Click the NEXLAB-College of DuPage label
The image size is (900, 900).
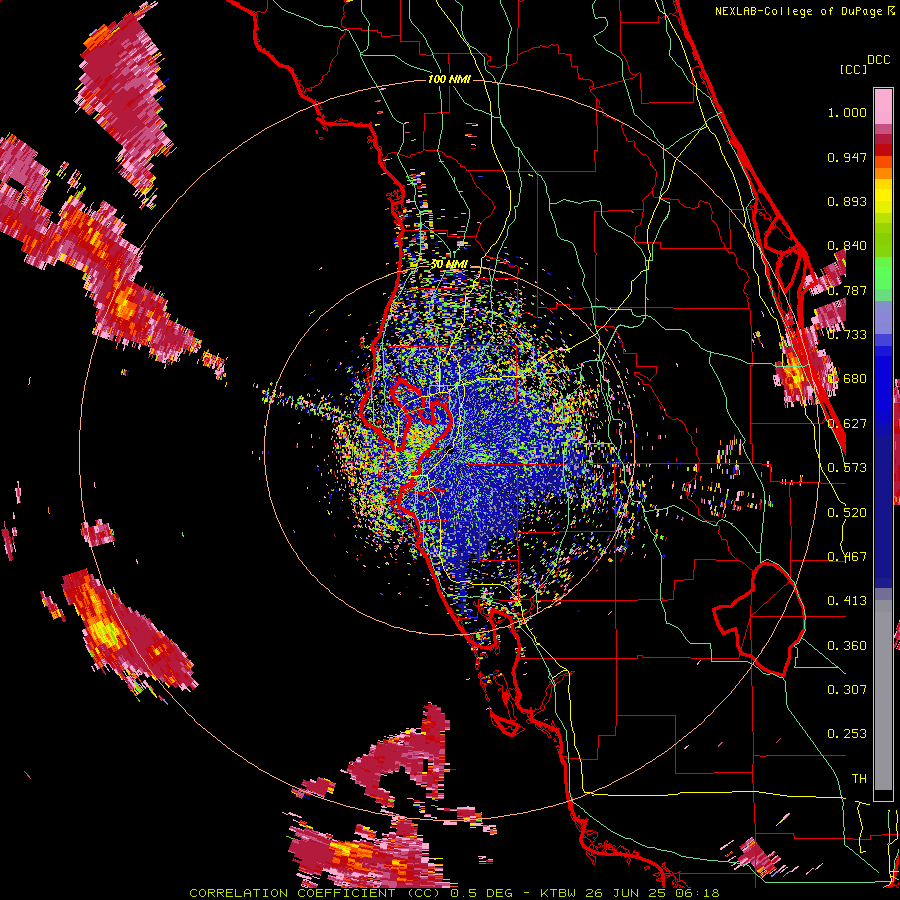801,11
